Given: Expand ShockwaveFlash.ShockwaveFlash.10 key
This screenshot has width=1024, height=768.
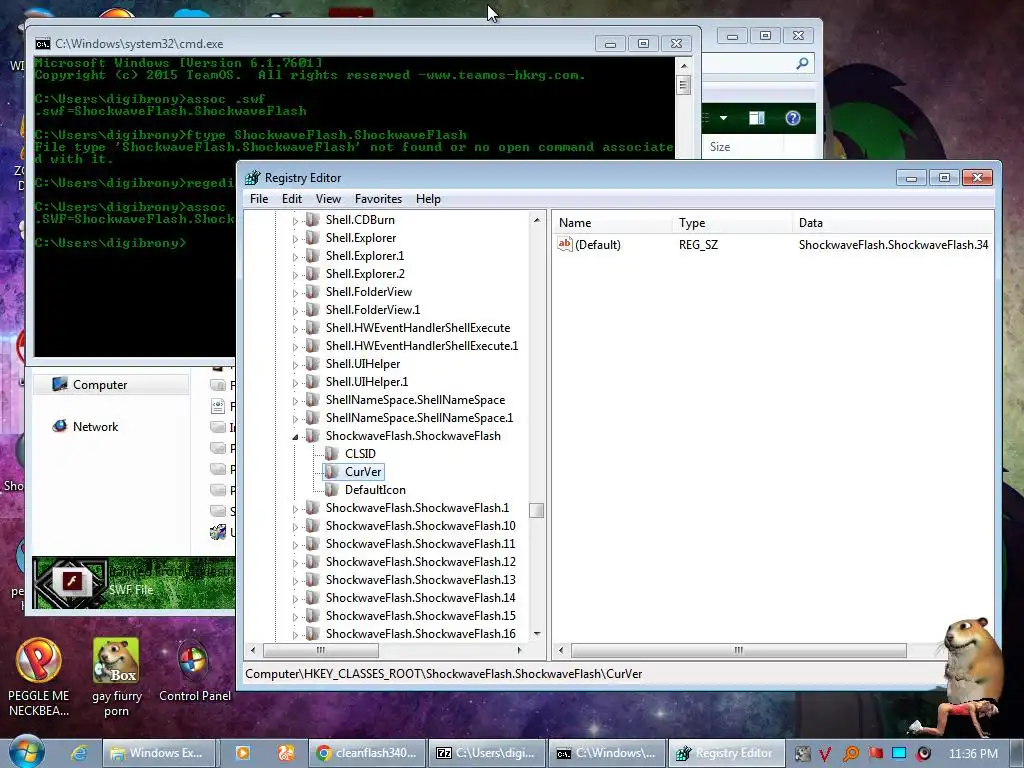Looking at the screenshot, I should pyautogui.click(x=295, y=526).
